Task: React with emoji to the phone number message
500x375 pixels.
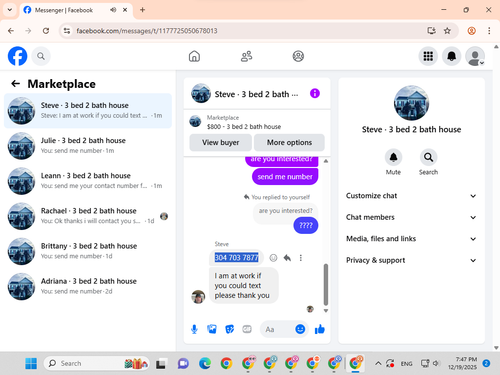Action: coord(273,258)
